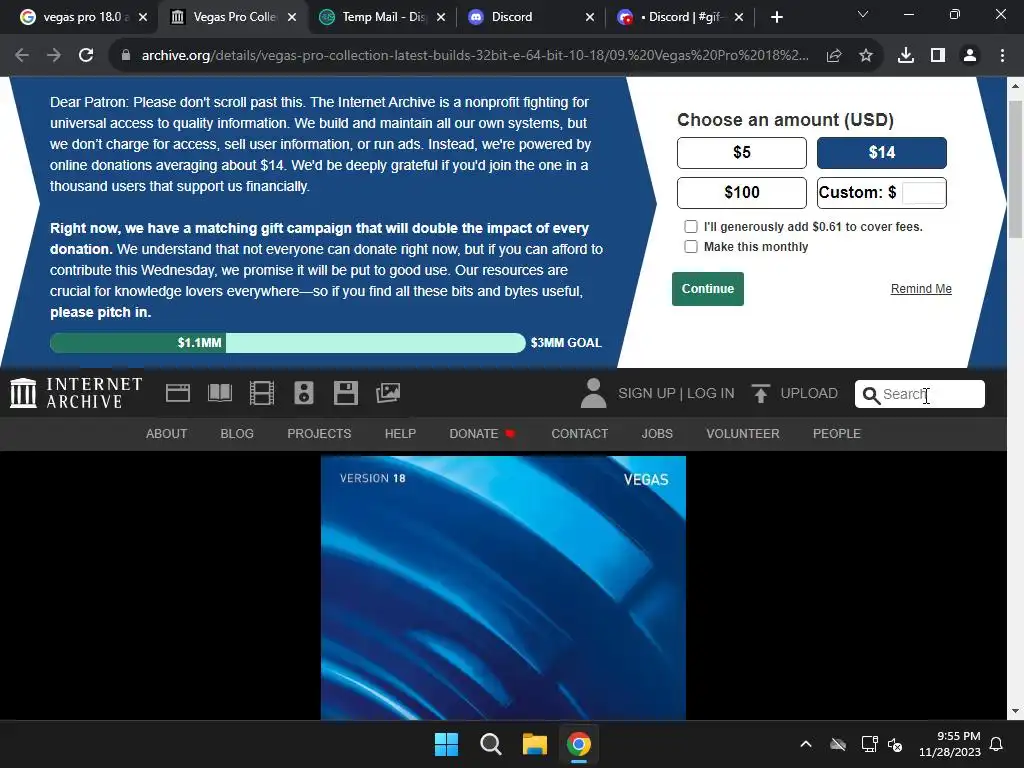Check the Make this monthly box
The image size is (1024, 768).
coord(691,246)
